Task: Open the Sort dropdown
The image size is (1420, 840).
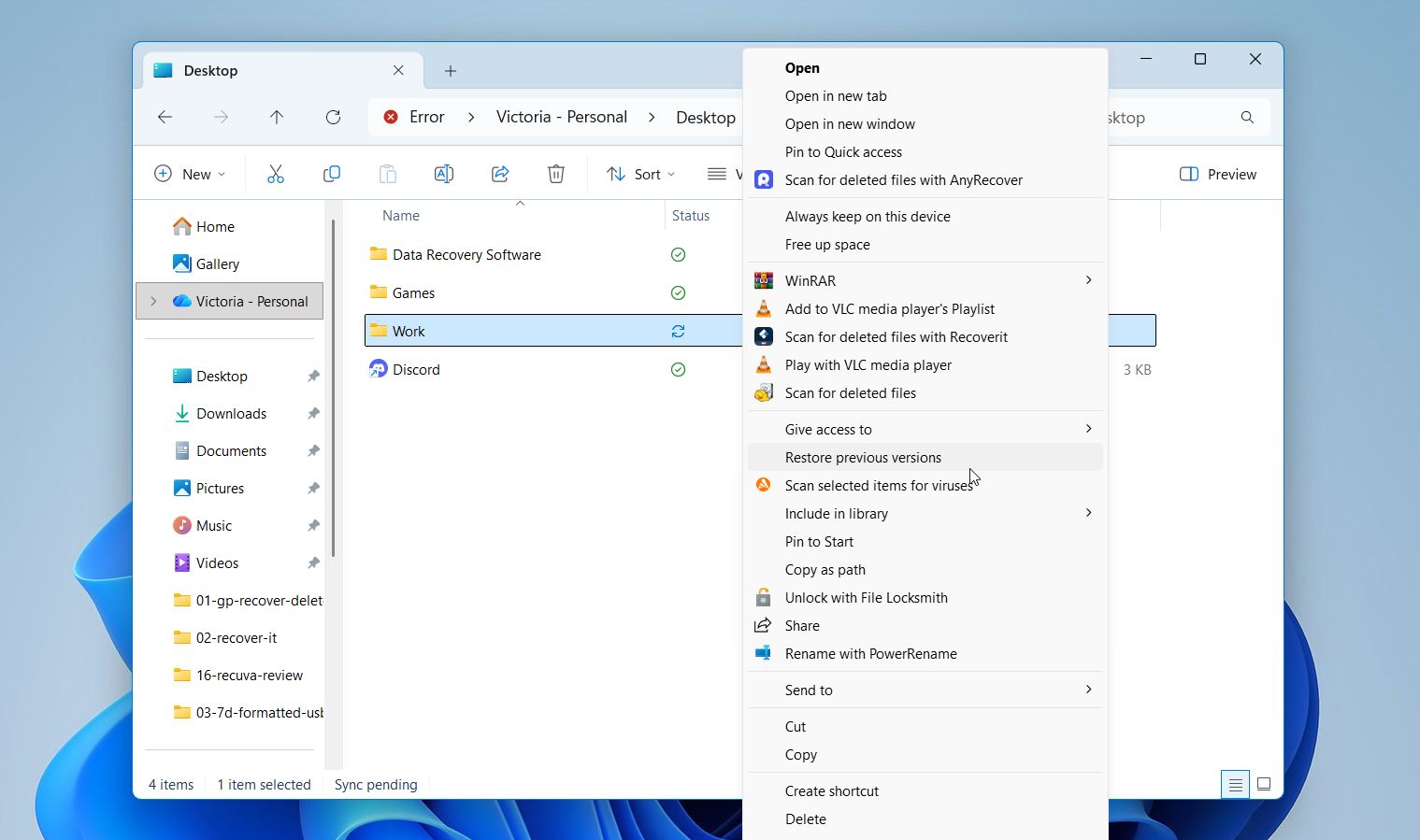Action: (639, 174)
